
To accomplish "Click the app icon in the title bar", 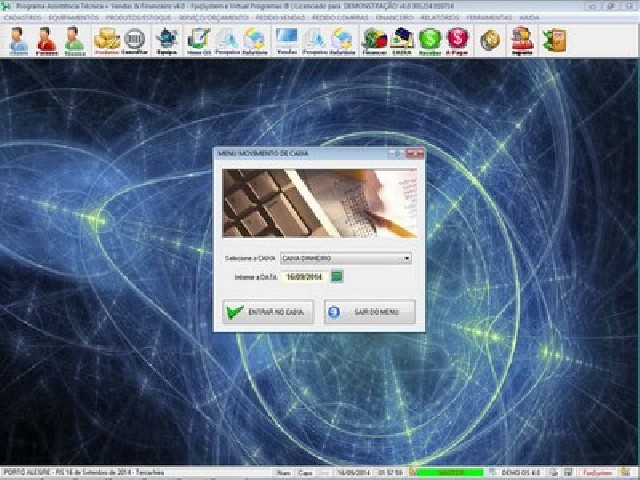I will pyautogui.click(x=6, y=6).
